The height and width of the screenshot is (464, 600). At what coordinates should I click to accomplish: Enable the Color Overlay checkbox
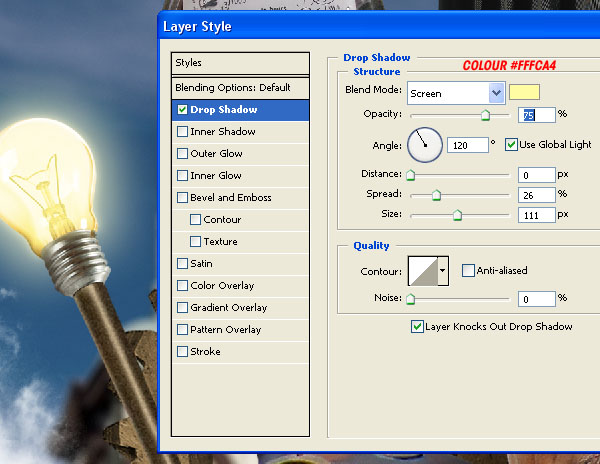(183, 285)
